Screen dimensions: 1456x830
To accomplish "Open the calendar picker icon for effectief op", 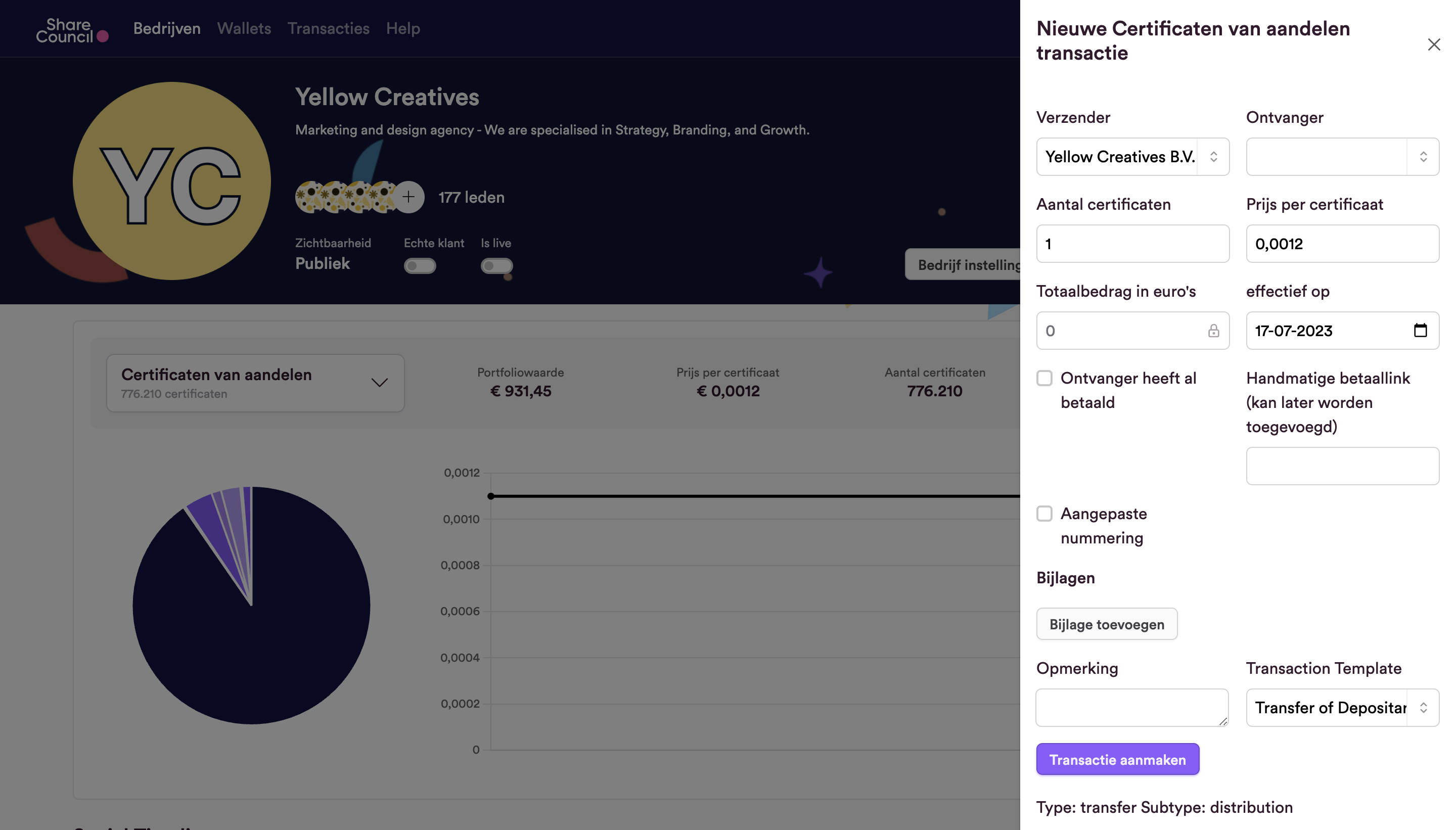I will (1420, 330).
